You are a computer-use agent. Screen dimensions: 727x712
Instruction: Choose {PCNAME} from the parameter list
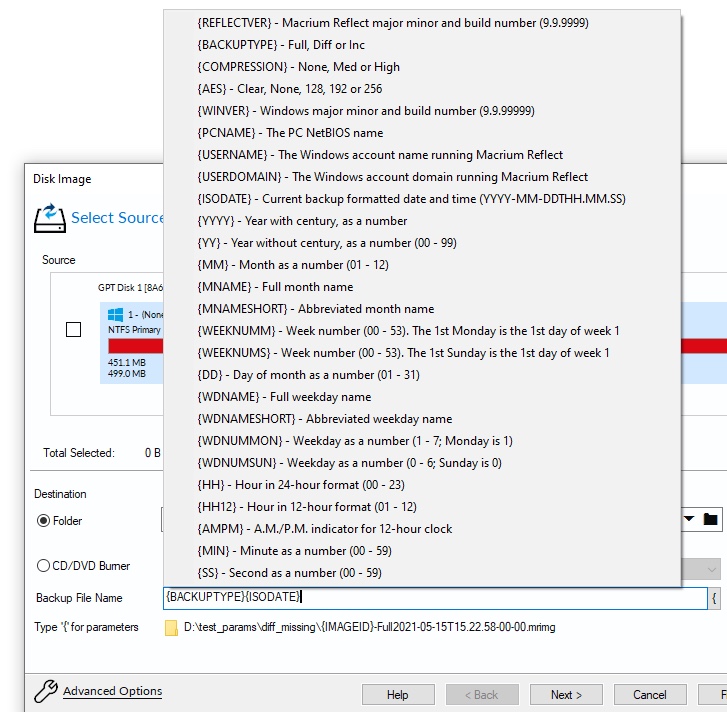tap(290, 133)
